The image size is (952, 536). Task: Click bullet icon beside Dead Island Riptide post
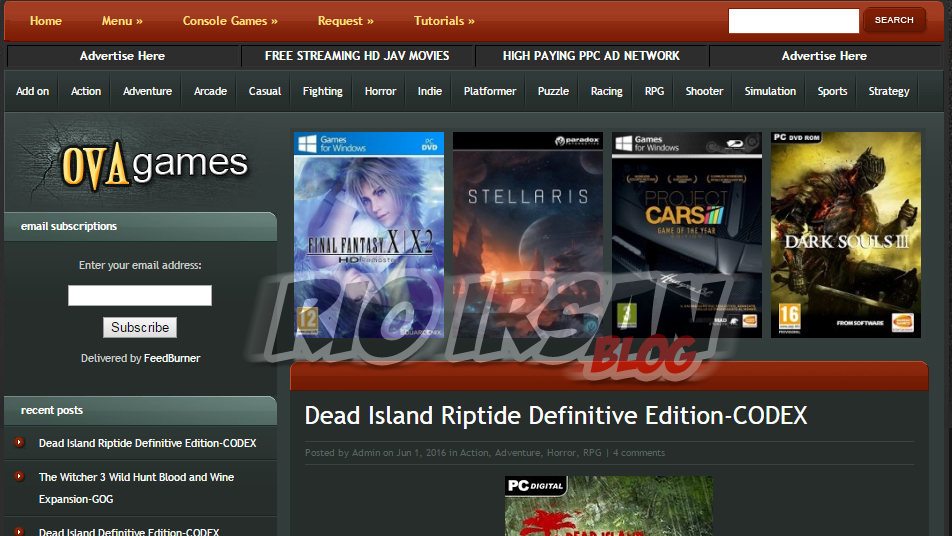19,443
